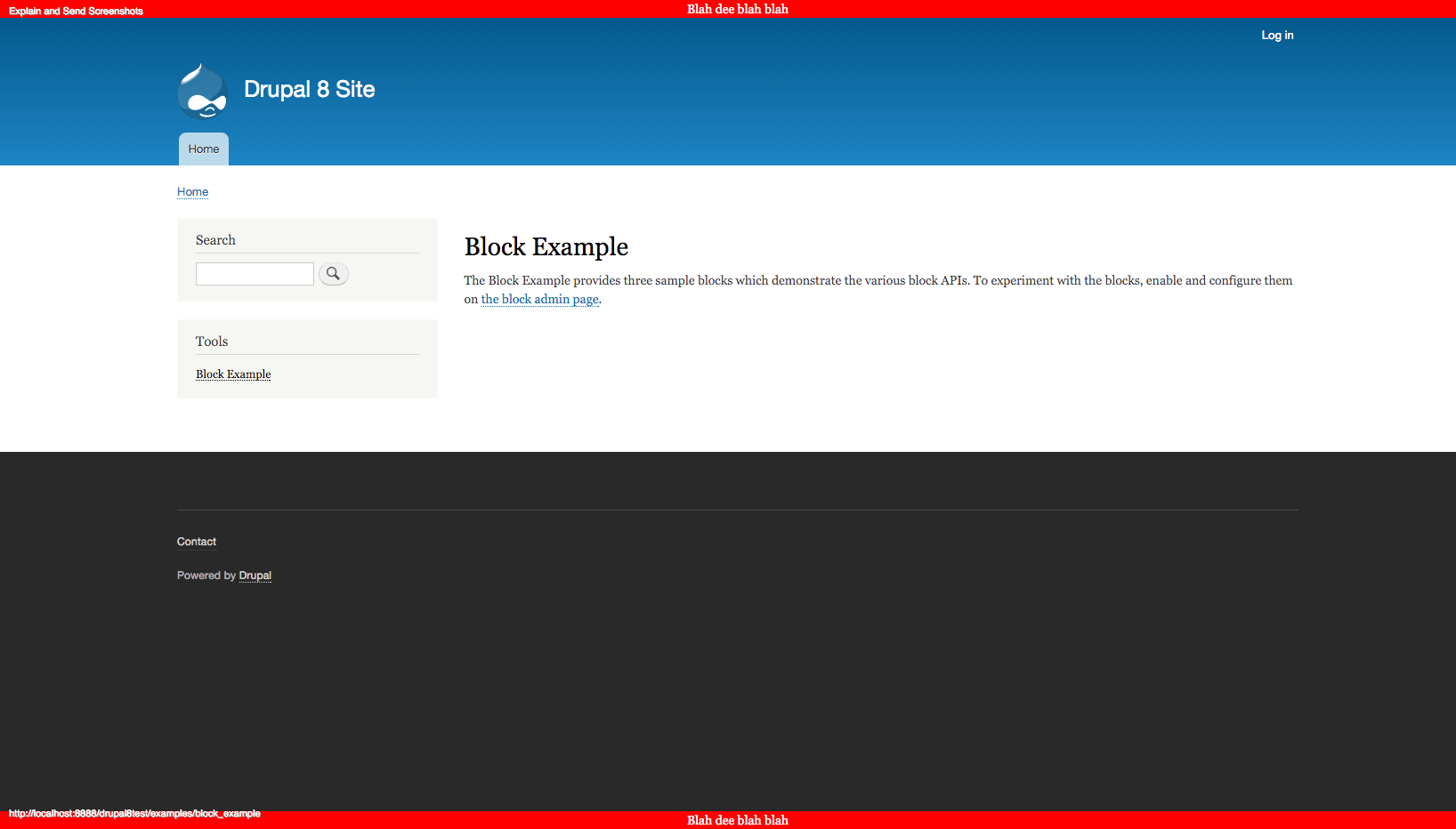Click bottom 'Blah dee blah blah' banner text

738,820
